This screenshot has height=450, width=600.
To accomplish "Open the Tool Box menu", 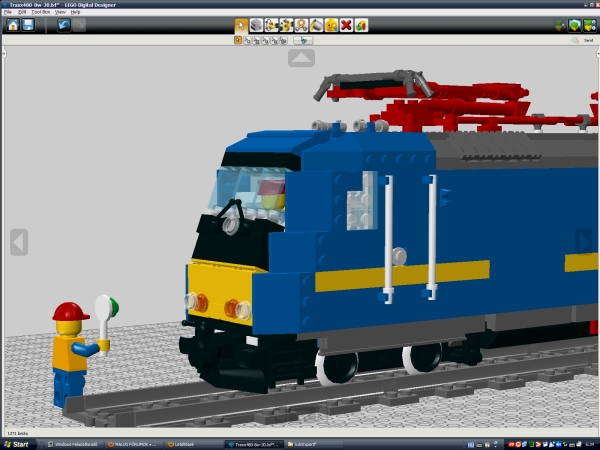I will coord(41,12).
